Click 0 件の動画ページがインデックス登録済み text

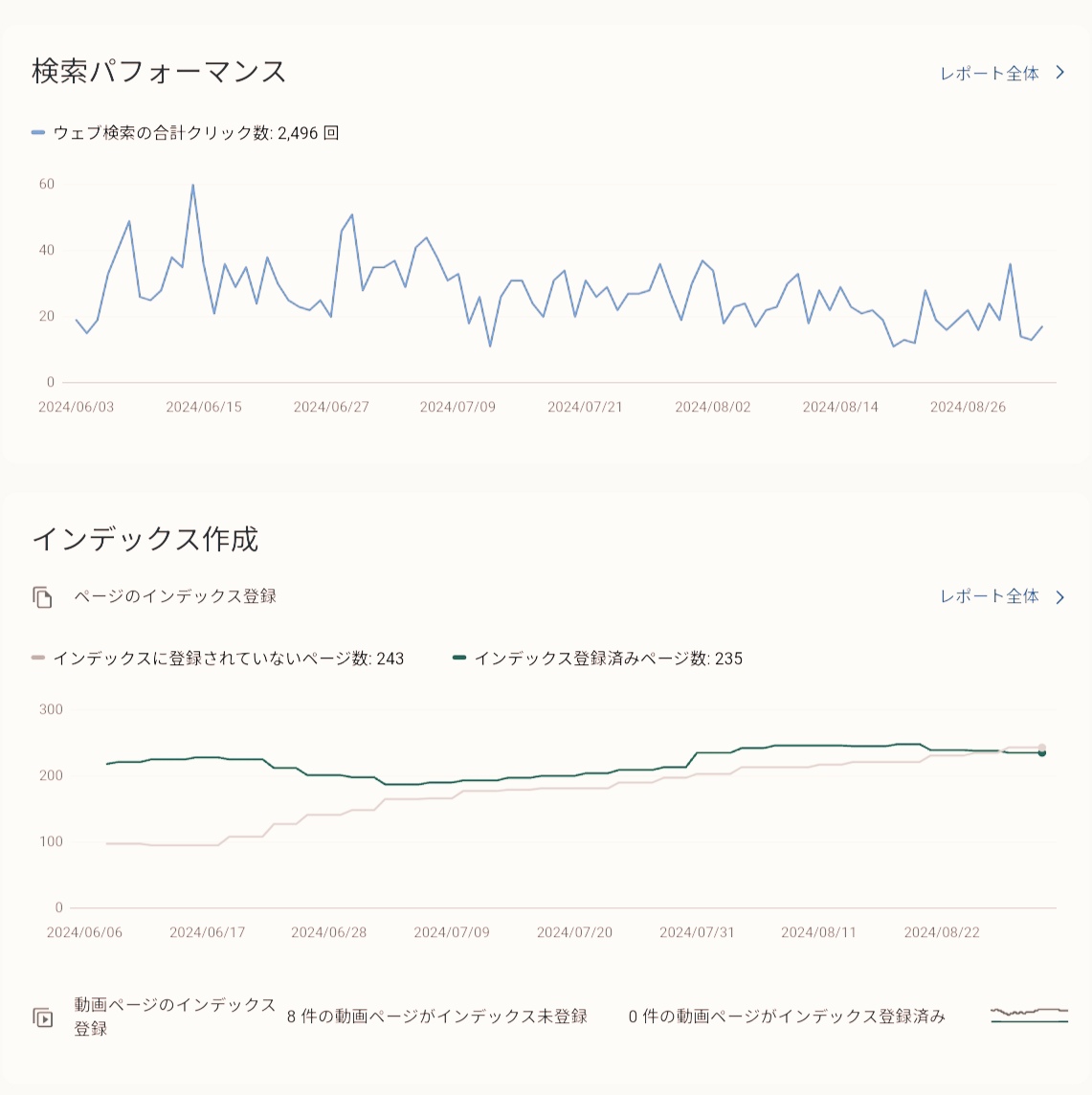coord(787,1017)
